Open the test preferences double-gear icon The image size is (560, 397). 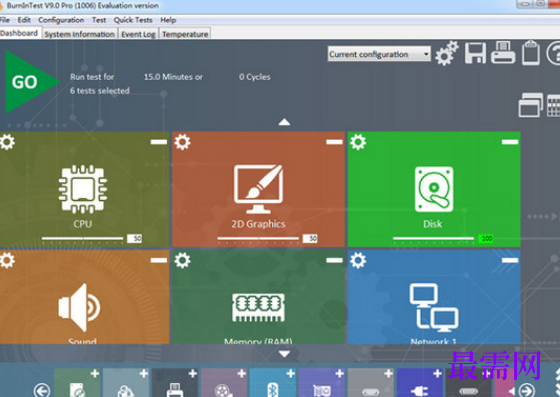pyautogui.click(x=446, y=53)
